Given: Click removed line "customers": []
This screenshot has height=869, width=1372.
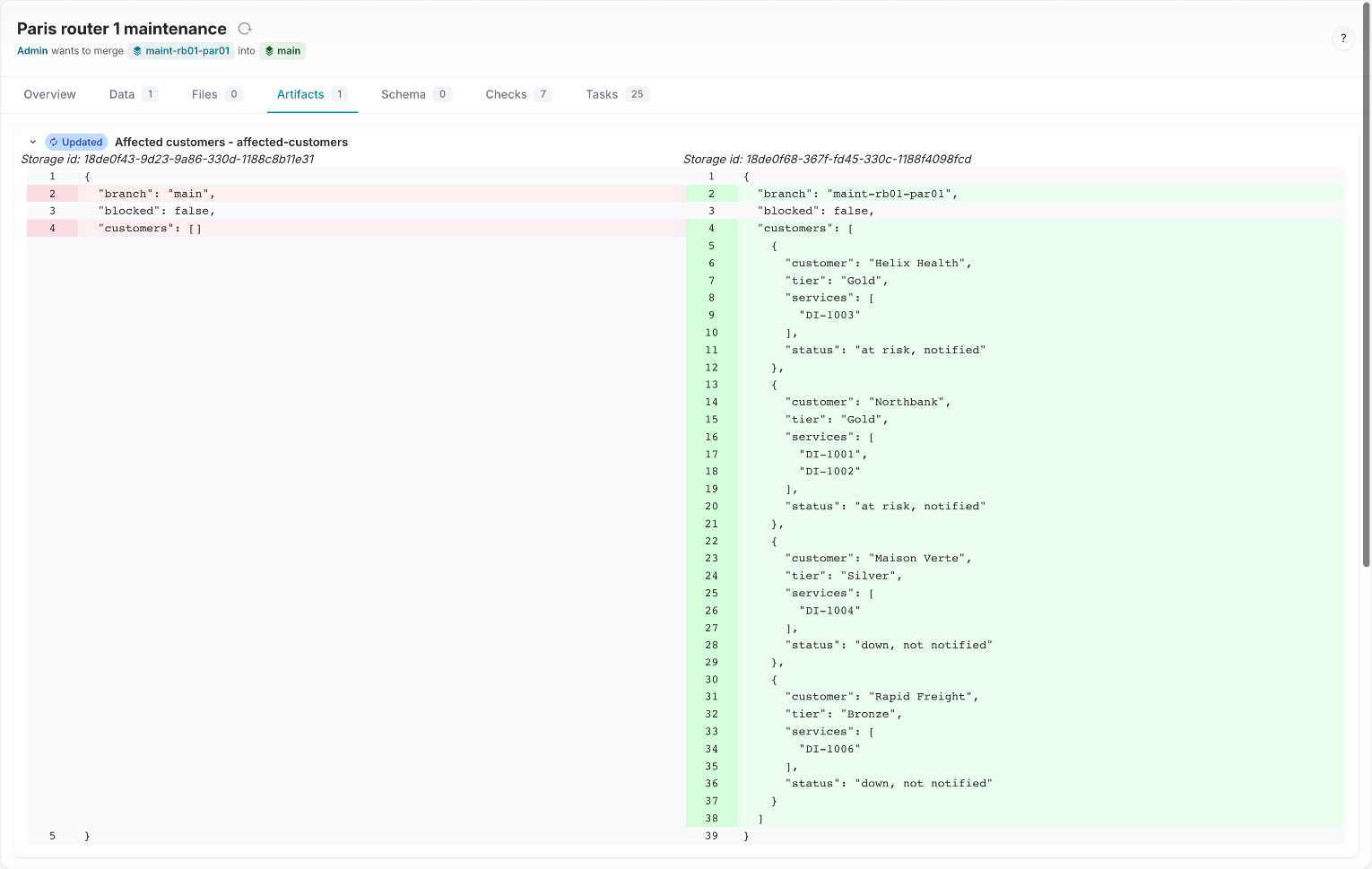Looking at the screenshot, I should [356, 229].
